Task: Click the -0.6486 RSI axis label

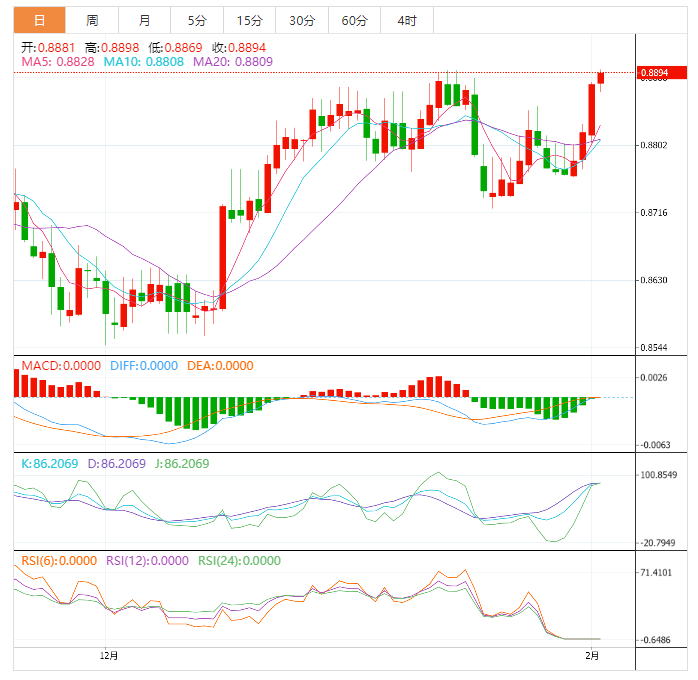Action: pyautogui.click(x=655, y=640)
